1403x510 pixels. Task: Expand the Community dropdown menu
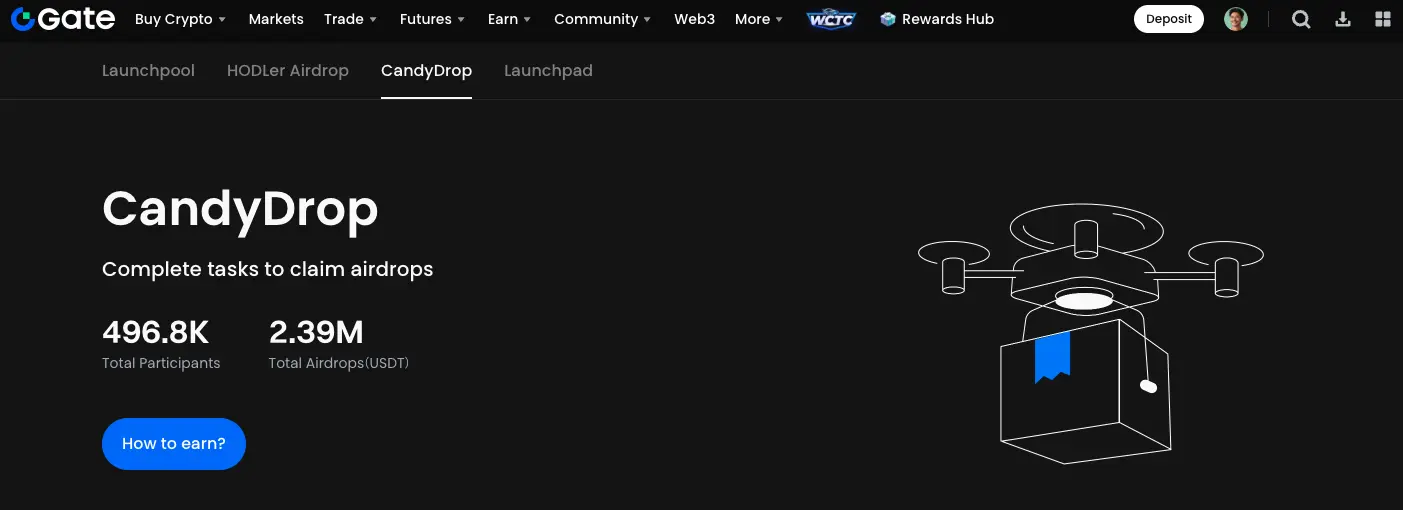point(602,19)
